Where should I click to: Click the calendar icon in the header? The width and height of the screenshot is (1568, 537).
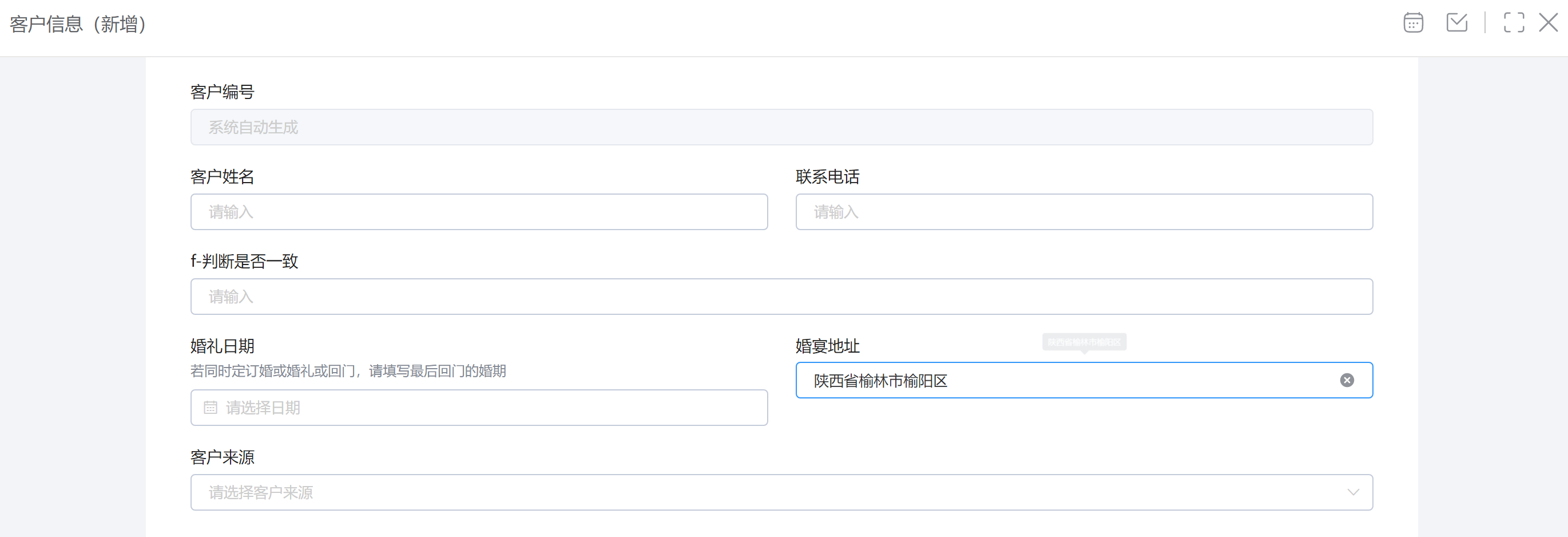point(1413,23)
